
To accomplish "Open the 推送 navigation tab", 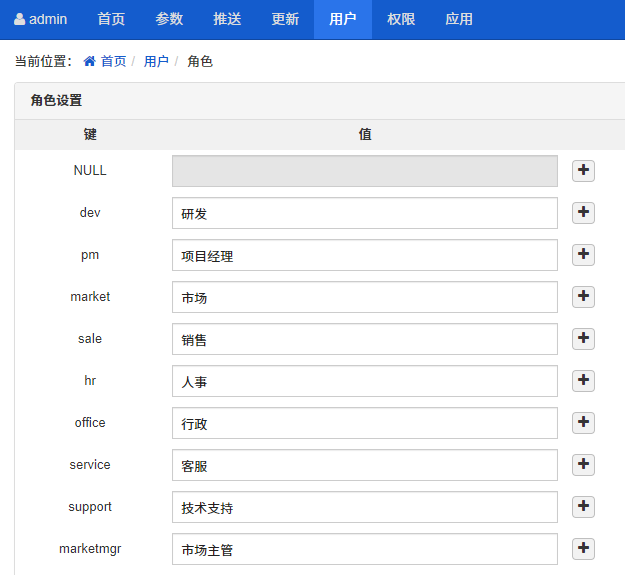I will pyautogui.click(x=227, y=19).
